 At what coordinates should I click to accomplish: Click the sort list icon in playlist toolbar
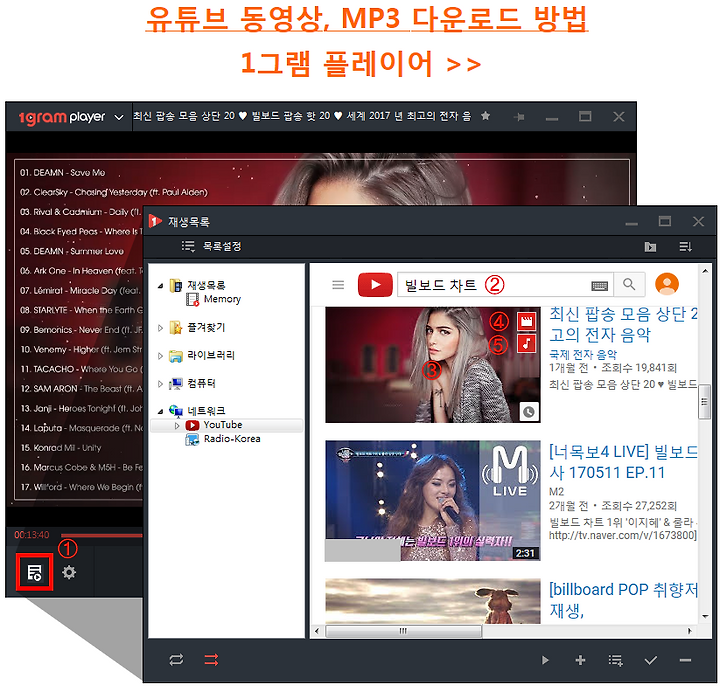(x=686, y=247)
